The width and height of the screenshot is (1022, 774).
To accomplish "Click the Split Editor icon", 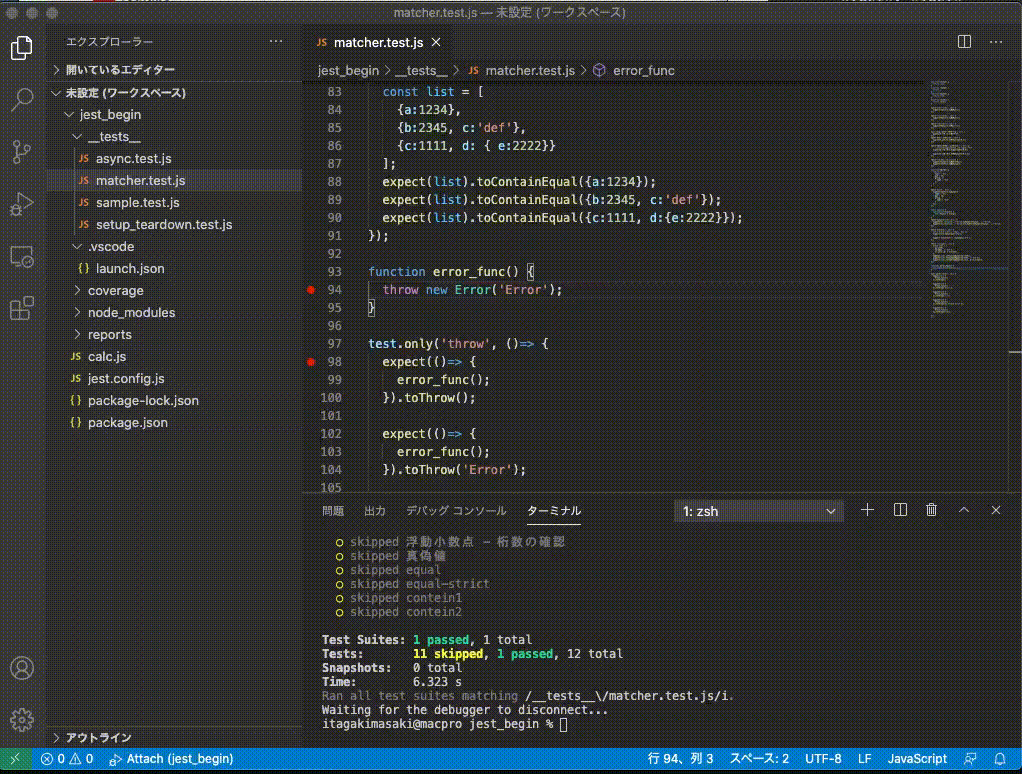I will point(964,42).
